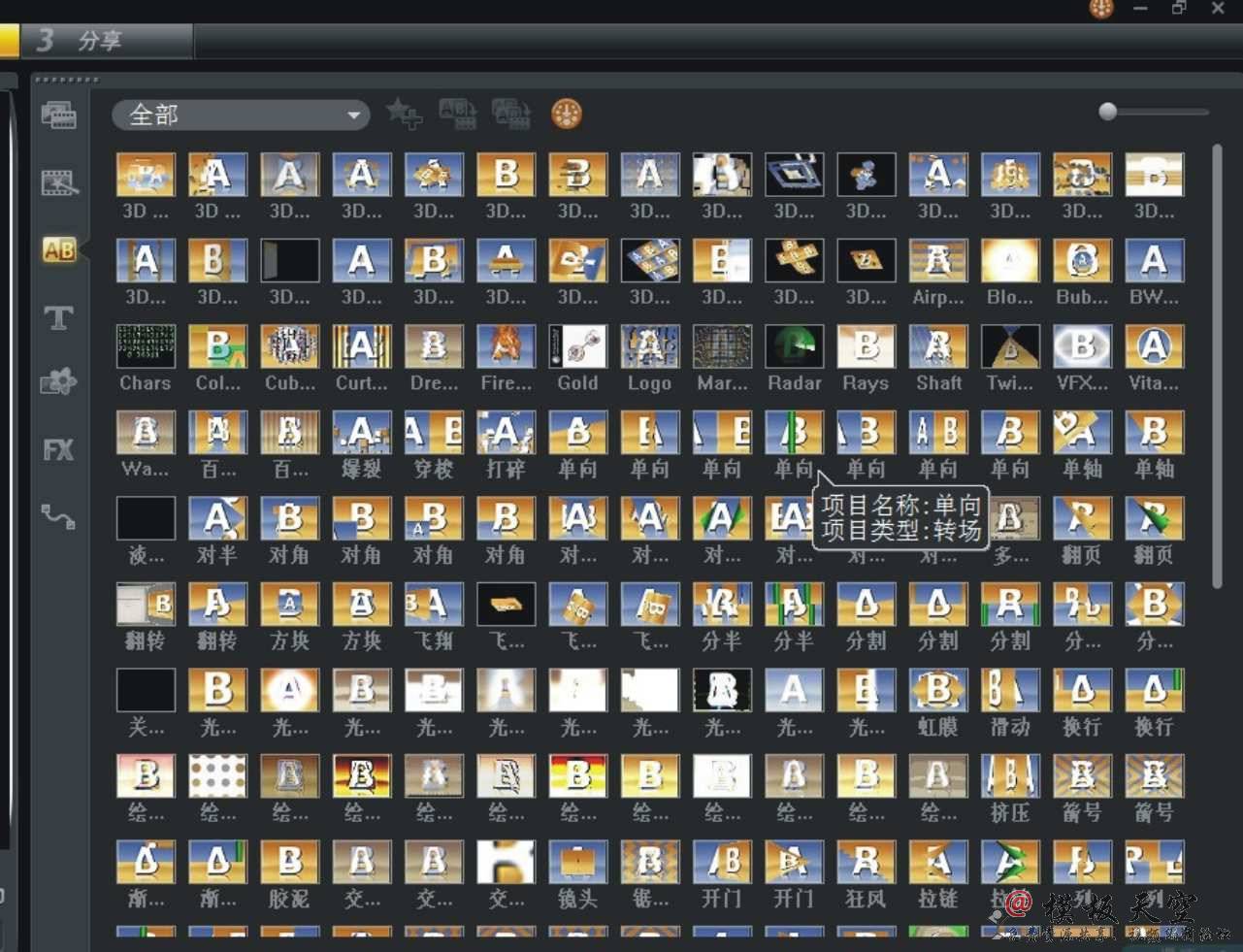Select the 打碎 transition thumbnail
The width and height of the screenshot is (1243, 952).
[506, 434]
